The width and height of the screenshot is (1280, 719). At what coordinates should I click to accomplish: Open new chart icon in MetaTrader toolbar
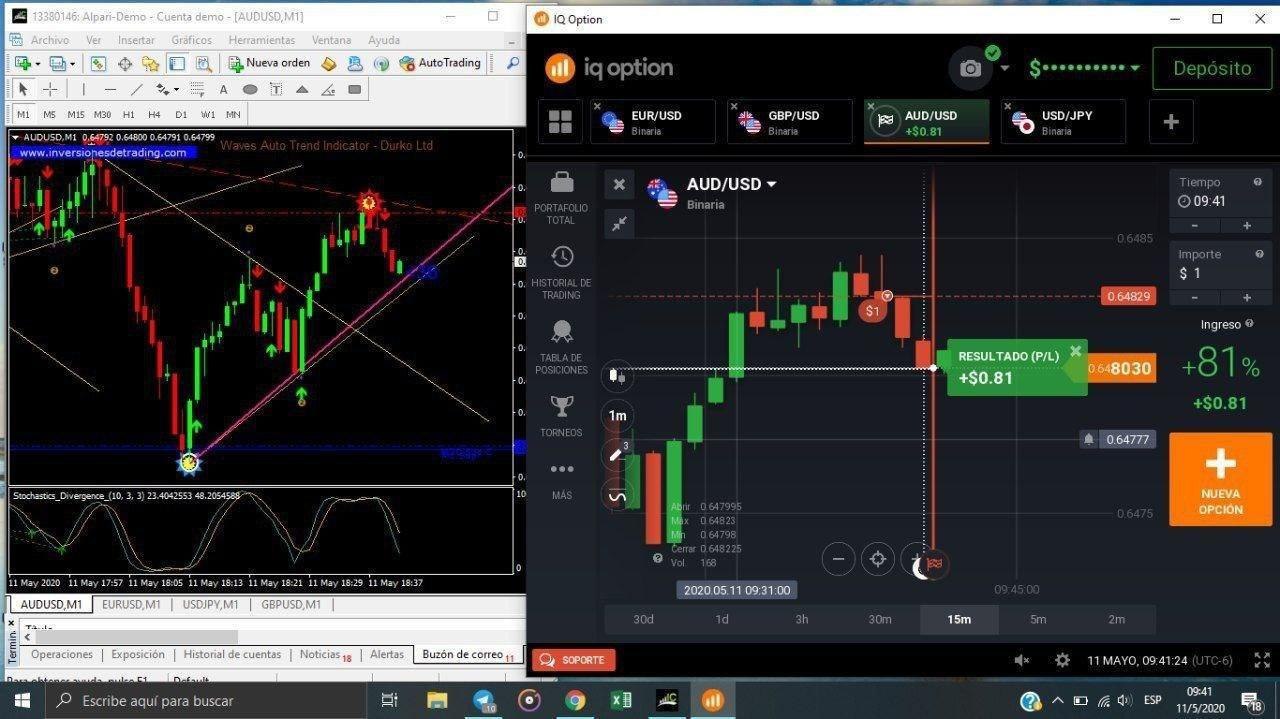(23, 63)
